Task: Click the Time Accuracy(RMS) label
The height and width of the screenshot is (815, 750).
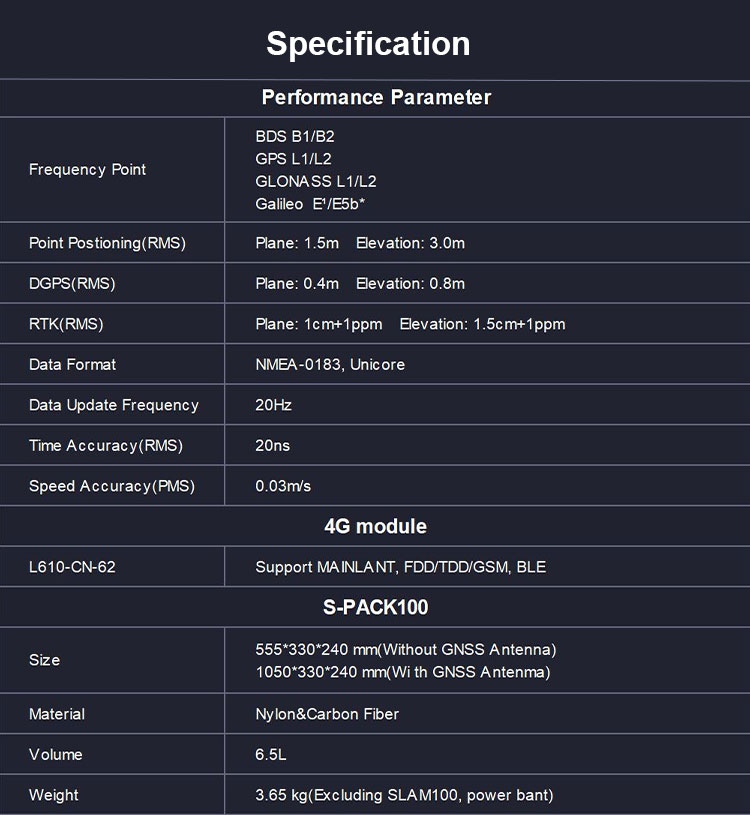Action: 106,446
